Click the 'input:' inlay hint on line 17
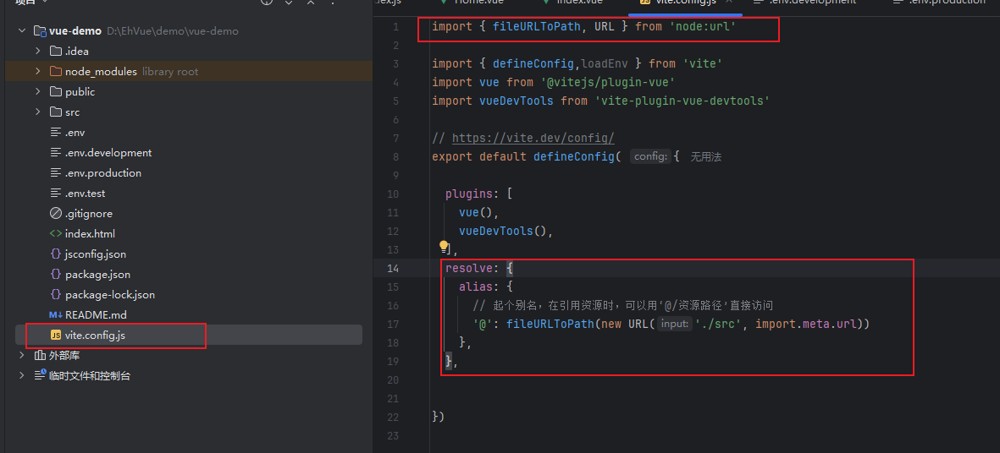Image resolution: width=1000 pixels, height=453 pixels. click(x=675, y=324)
